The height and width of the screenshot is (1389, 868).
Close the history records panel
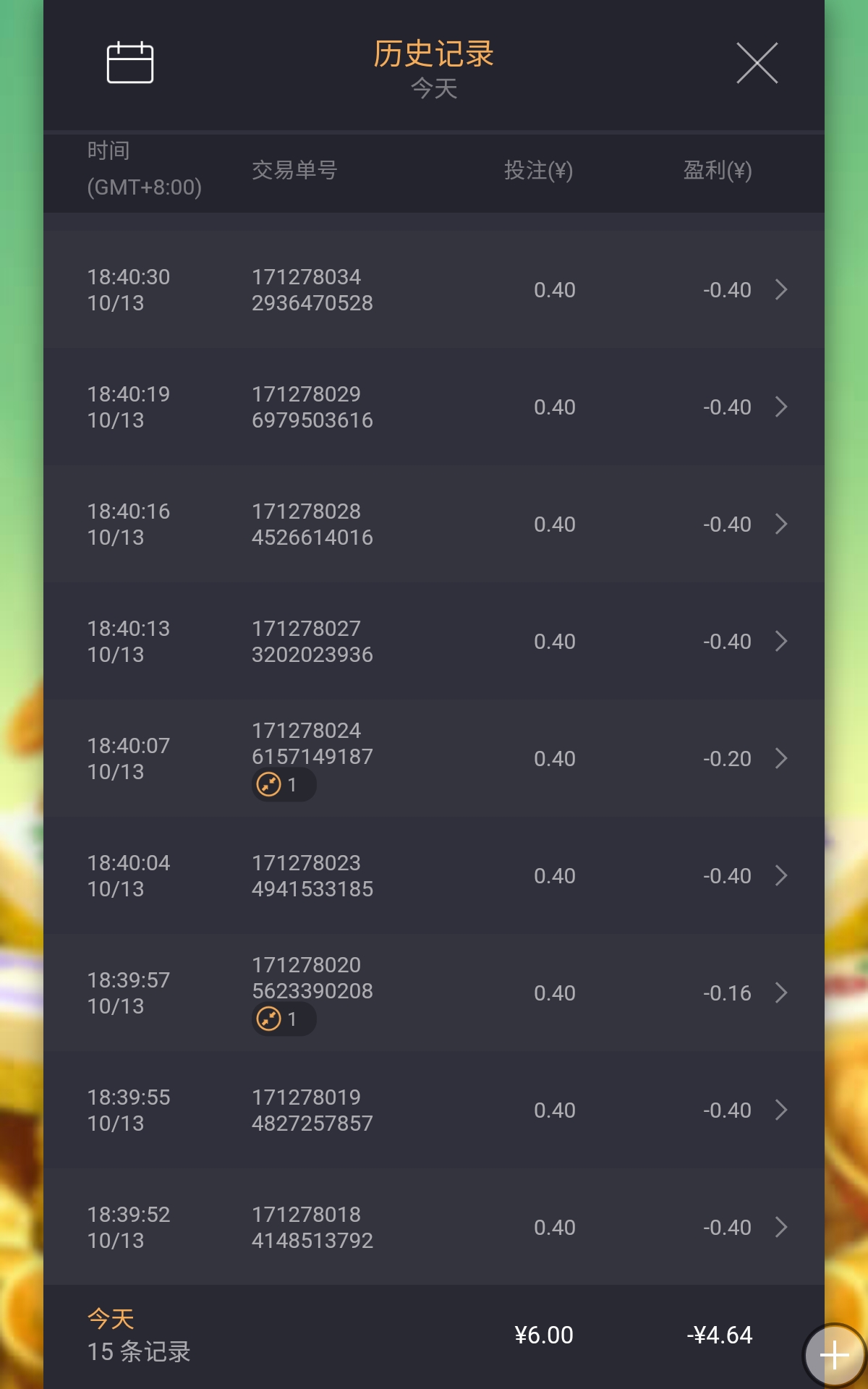click(x=757, y=63)
